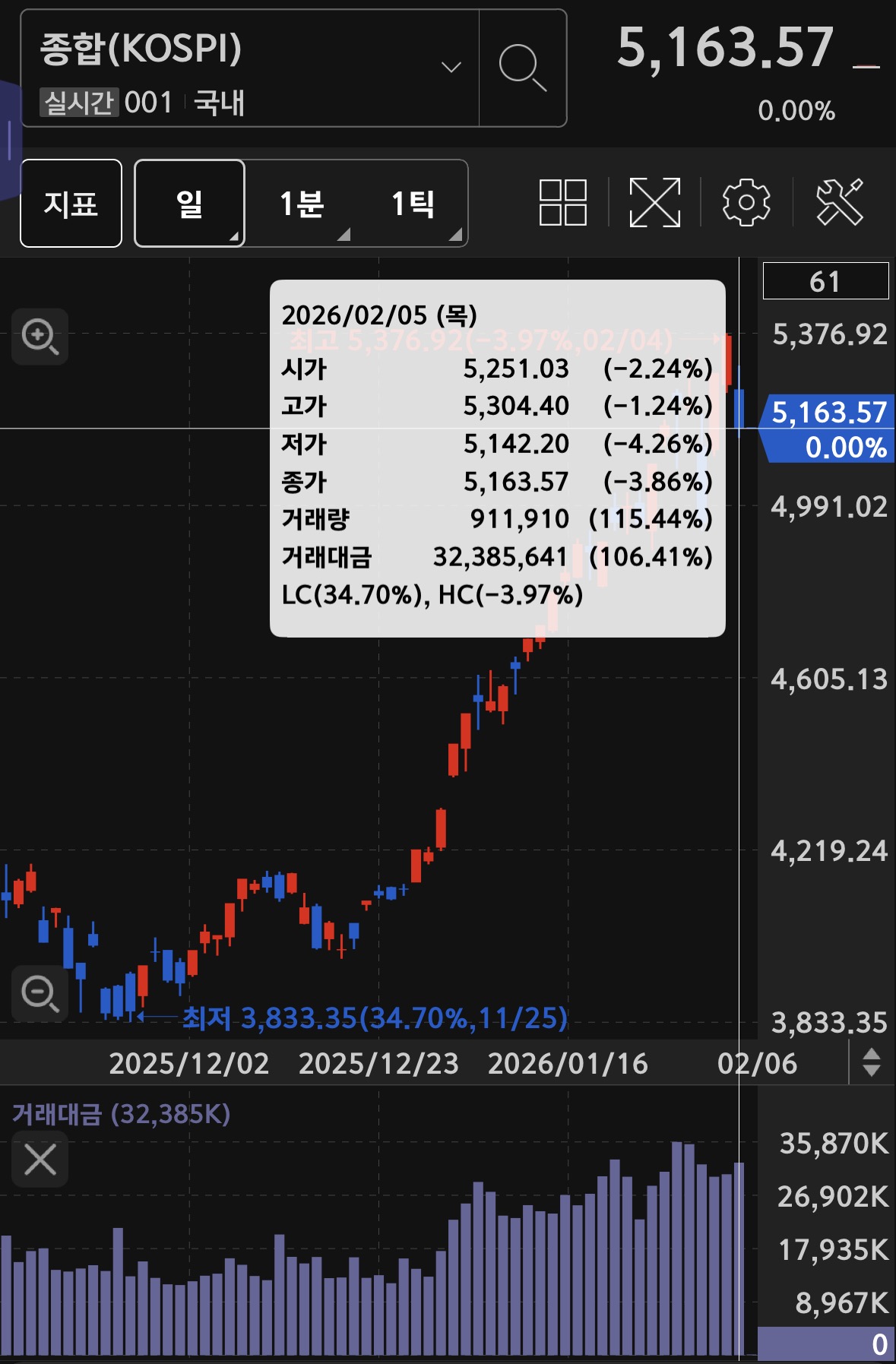896x1364 pixels.
Task: Click the 4,605.13 price axis label
Action: 829,679
